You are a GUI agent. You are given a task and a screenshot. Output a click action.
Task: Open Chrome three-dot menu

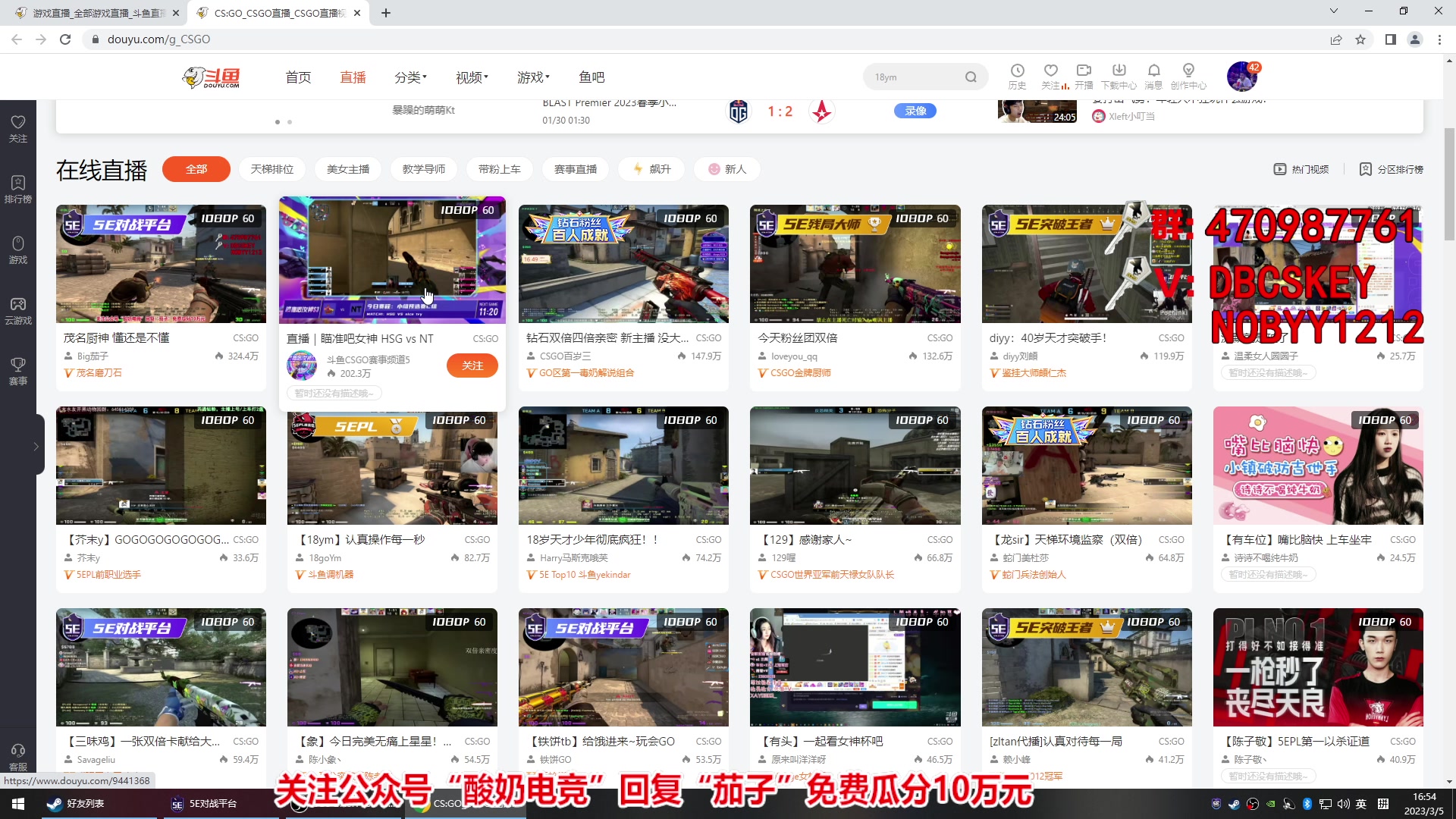pos(1439,39)
